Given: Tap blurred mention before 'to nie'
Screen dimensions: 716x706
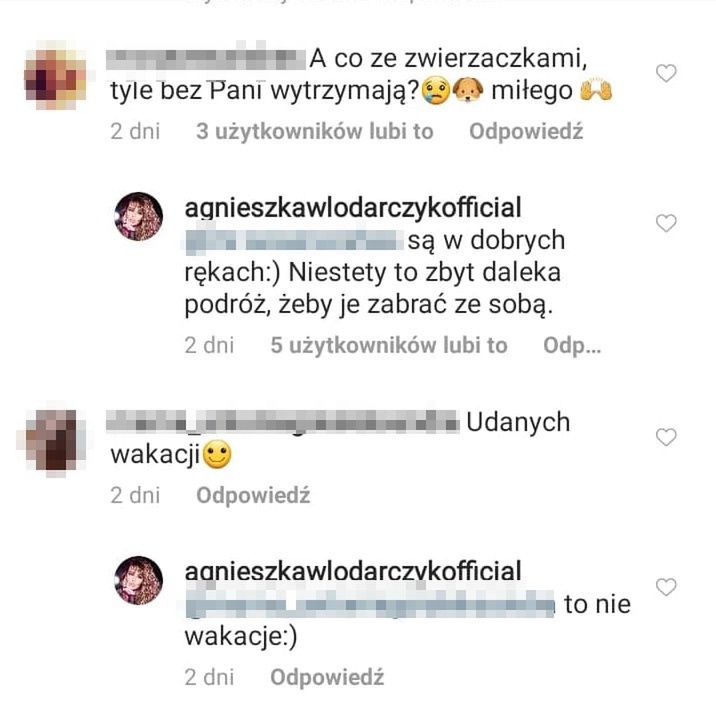Looking at the screenshot, I should coord(370,604).
